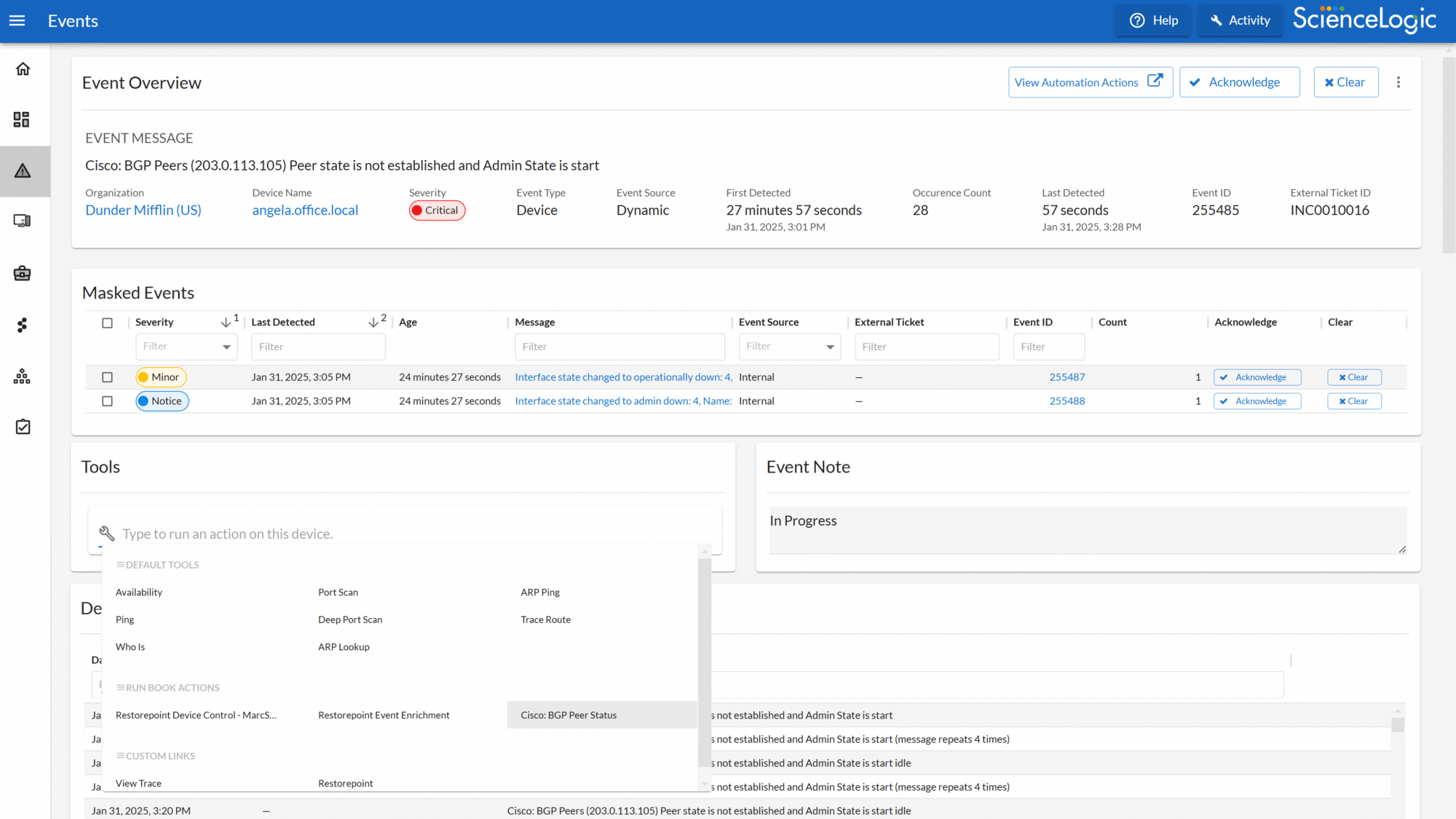Collapse the Default Tools section header
The image size is (1456, 819).
tap(157, 565)
